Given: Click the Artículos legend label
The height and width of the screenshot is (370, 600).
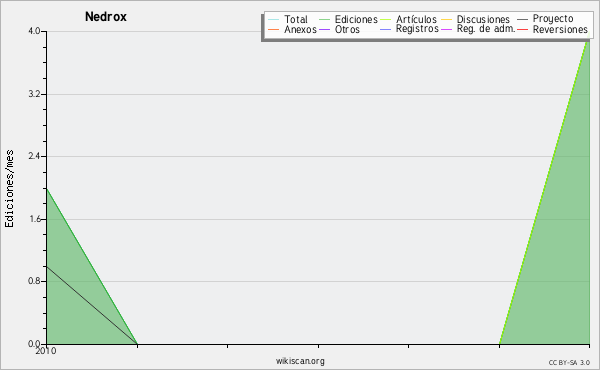Looking at the screenshot, I should click(416, 19).
